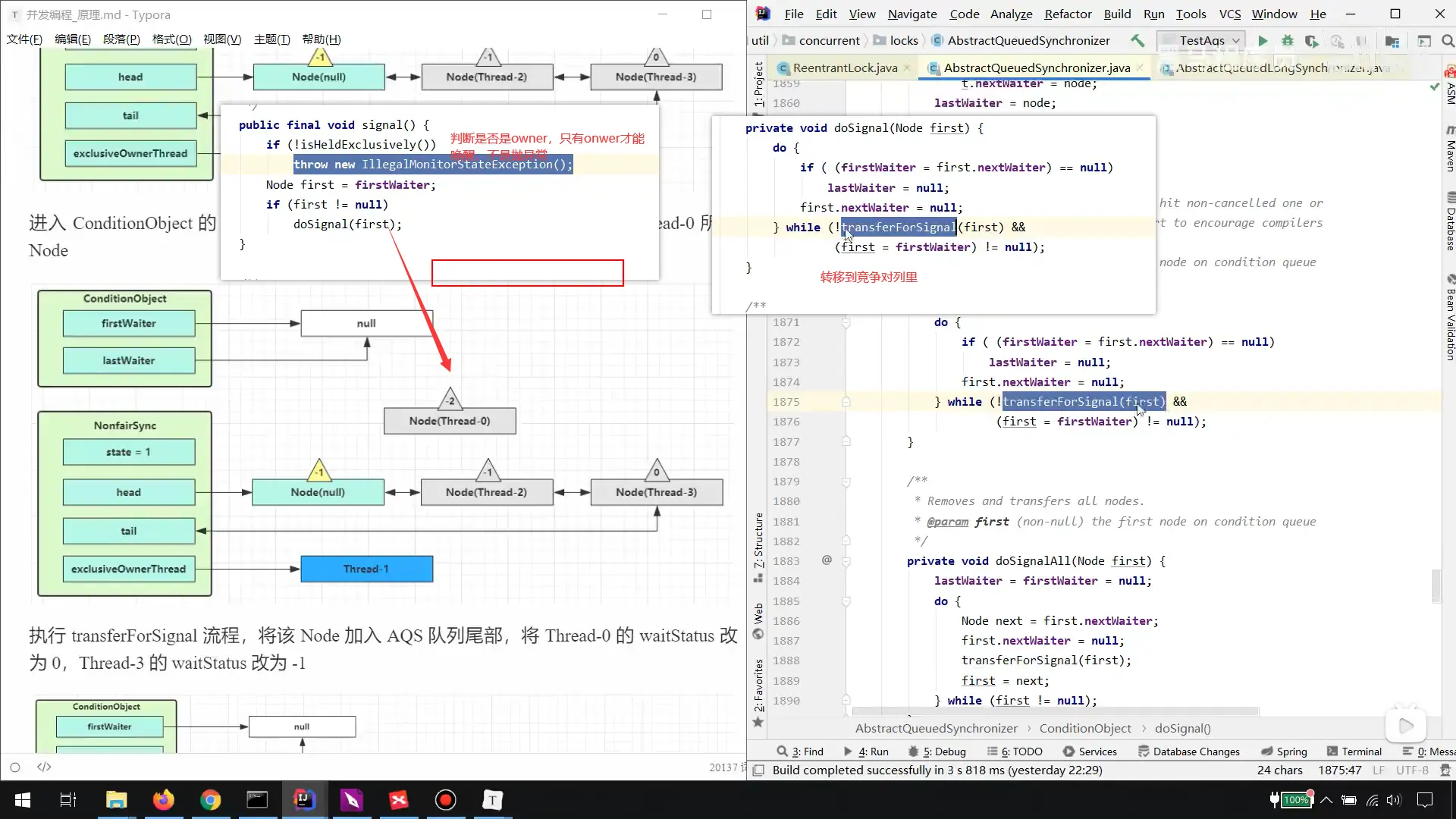The width and height of the screenshot is (1456, 819).
Task: Close the AbstractQueuedSynchronizer.java tab
Action: pos(1140,67)
